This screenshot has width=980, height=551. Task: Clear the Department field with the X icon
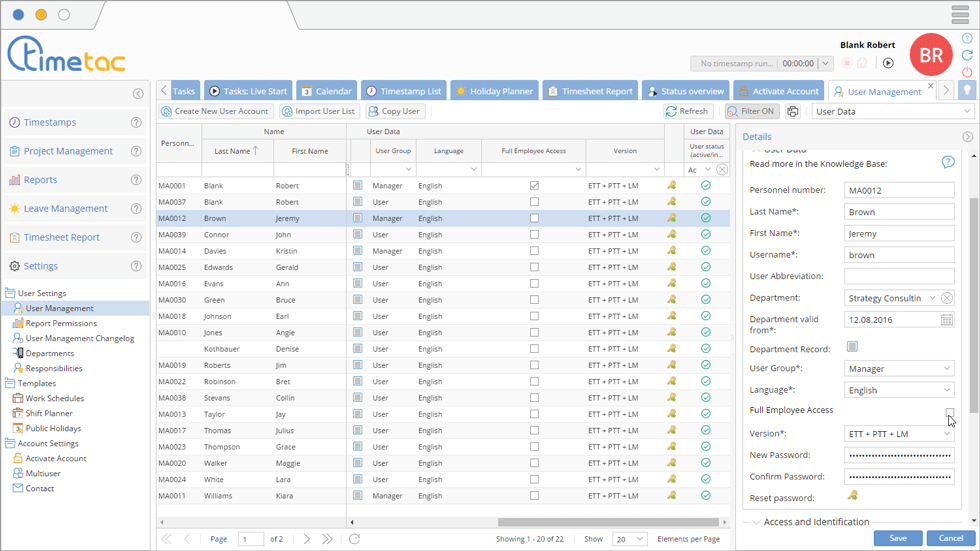[x=947, y=298]
